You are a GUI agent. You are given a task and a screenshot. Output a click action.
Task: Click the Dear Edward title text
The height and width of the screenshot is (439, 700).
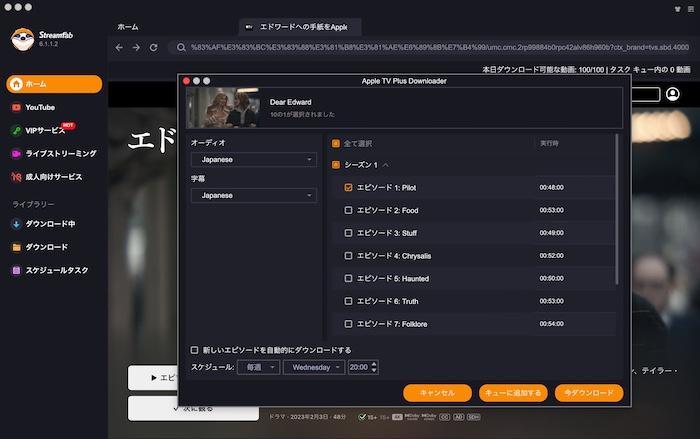pyautogui.click(x=291, y=102)
